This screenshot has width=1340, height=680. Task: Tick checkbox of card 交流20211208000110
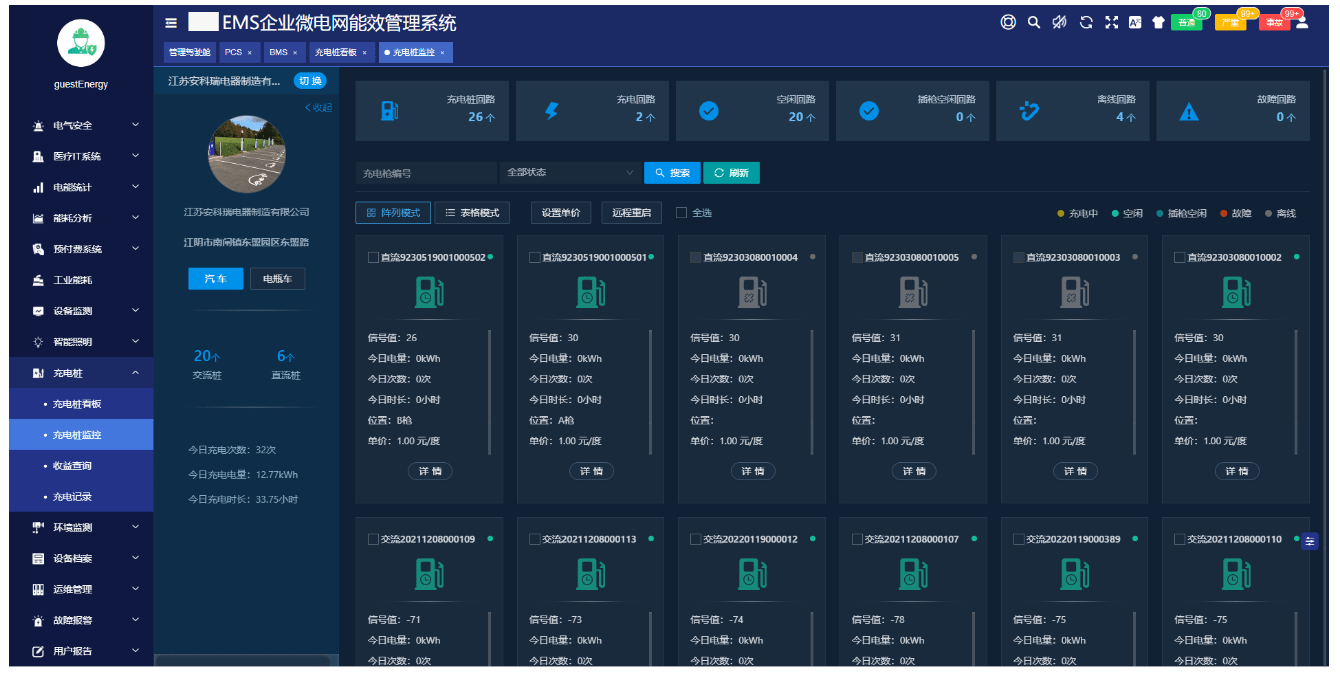click(1180, 540)
